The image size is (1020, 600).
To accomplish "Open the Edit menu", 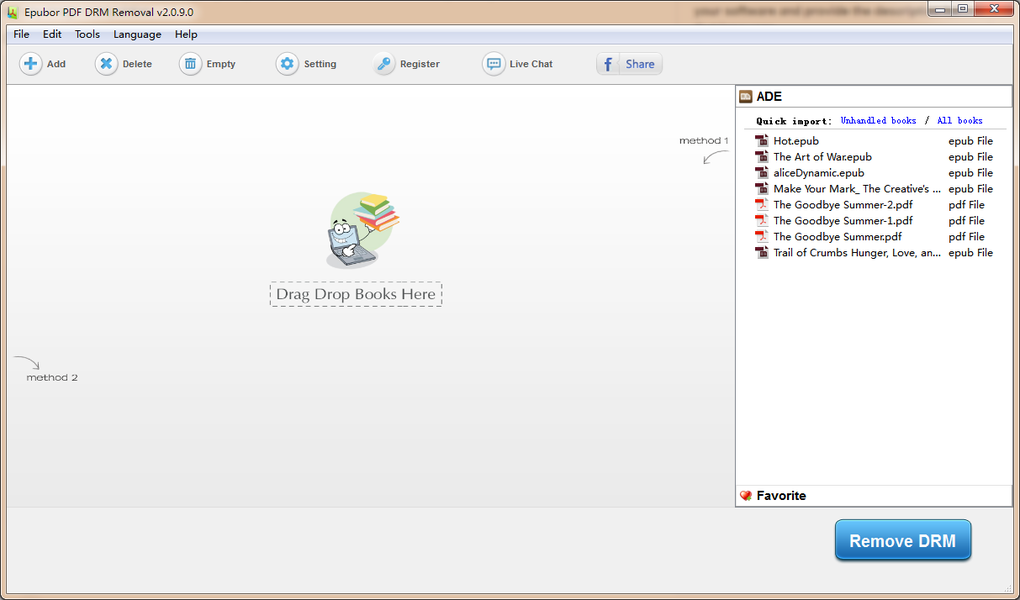I will coord(52,34).
